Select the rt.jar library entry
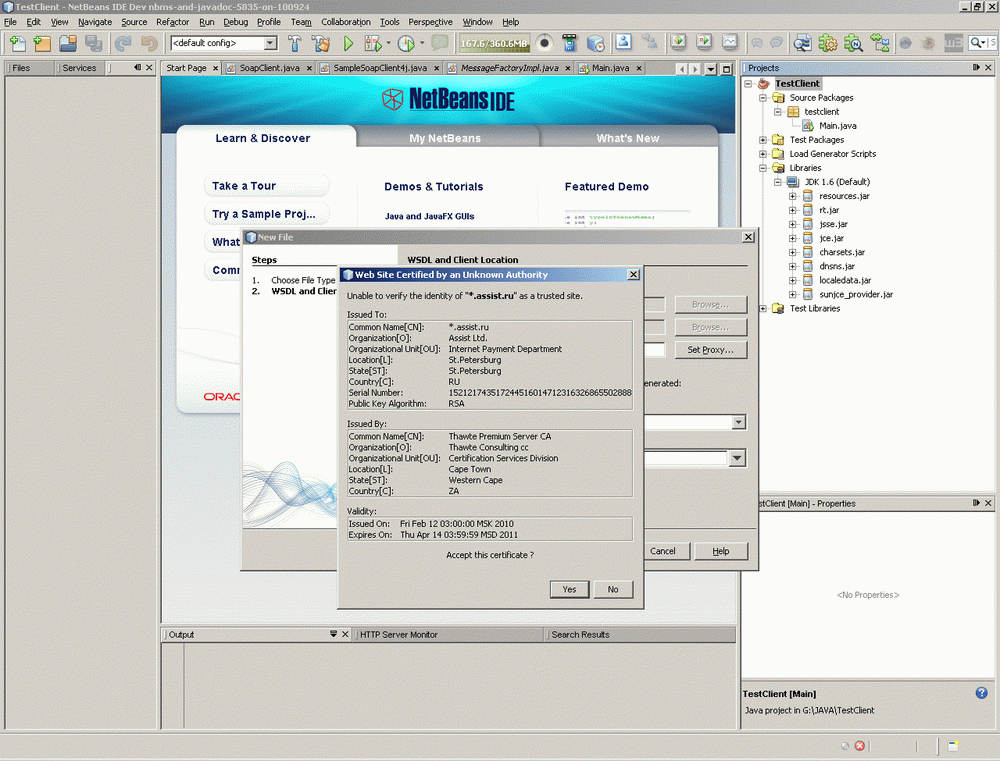This screenshot has height=761, width=1000. click(829, 210)
